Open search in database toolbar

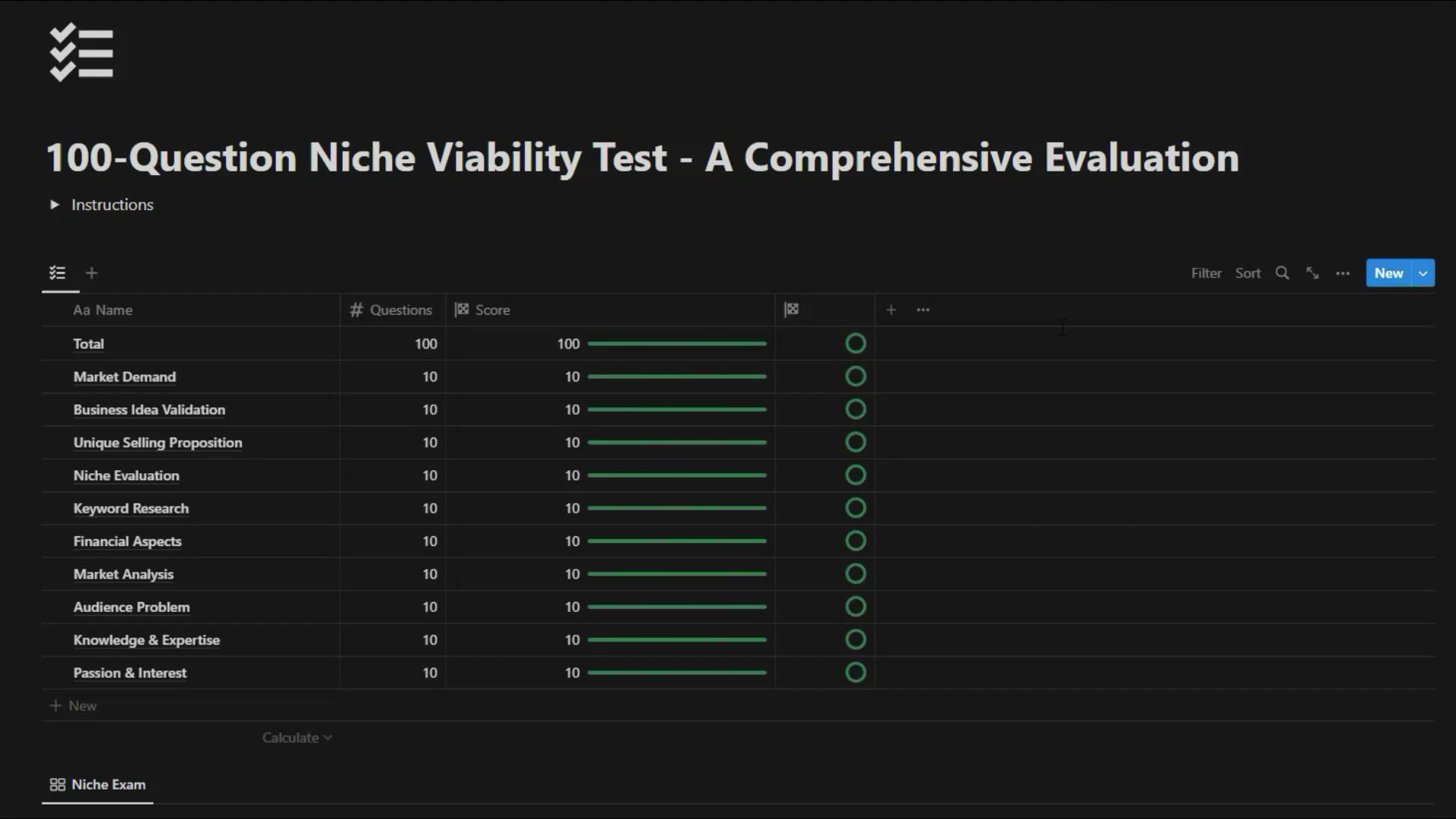pyautogui.click(x=1282, y=273)
